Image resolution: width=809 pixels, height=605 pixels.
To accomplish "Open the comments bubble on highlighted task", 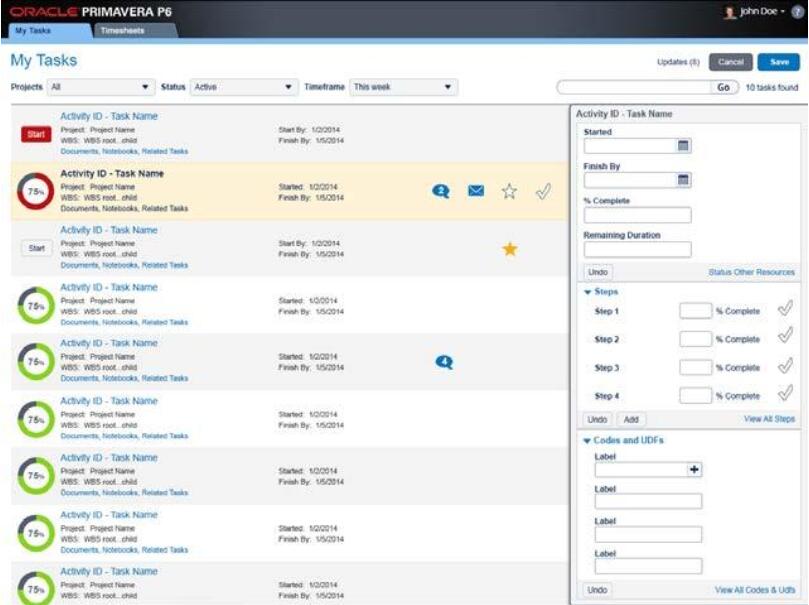I will [x=440, y=191].
